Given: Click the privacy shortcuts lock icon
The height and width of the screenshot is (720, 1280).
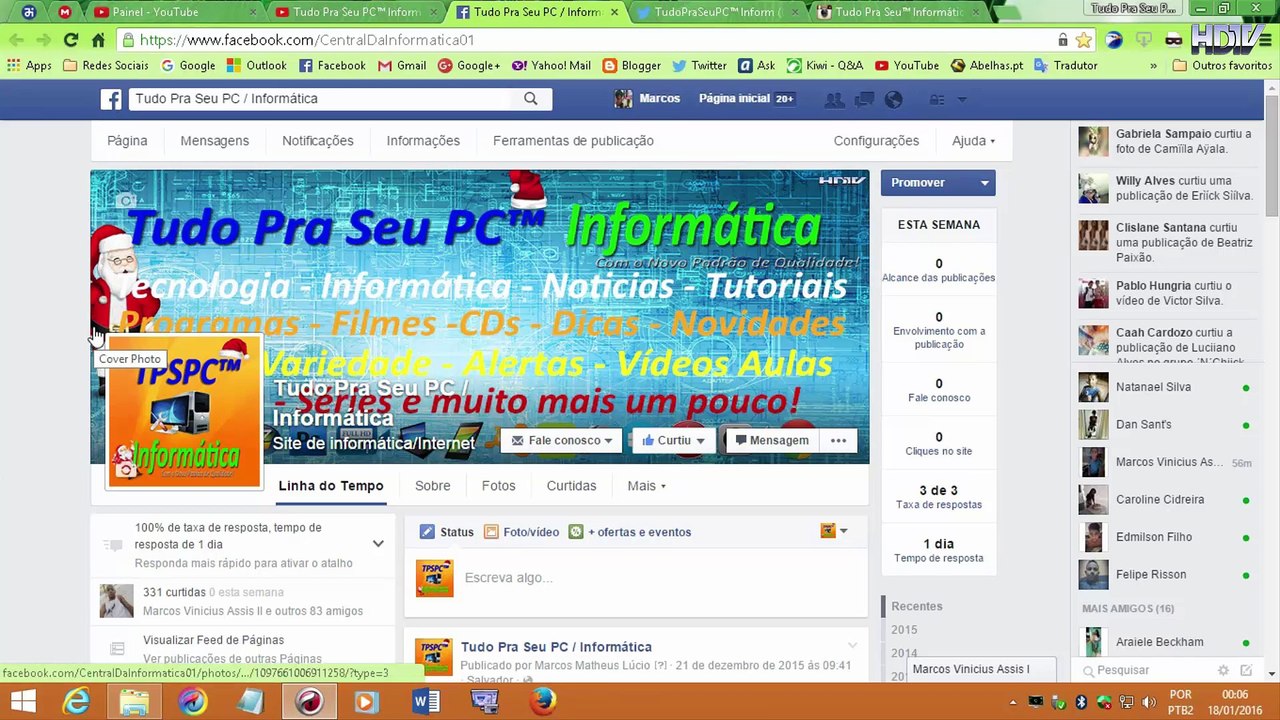Looking at the screenshot, I should [x=937, y=99].
